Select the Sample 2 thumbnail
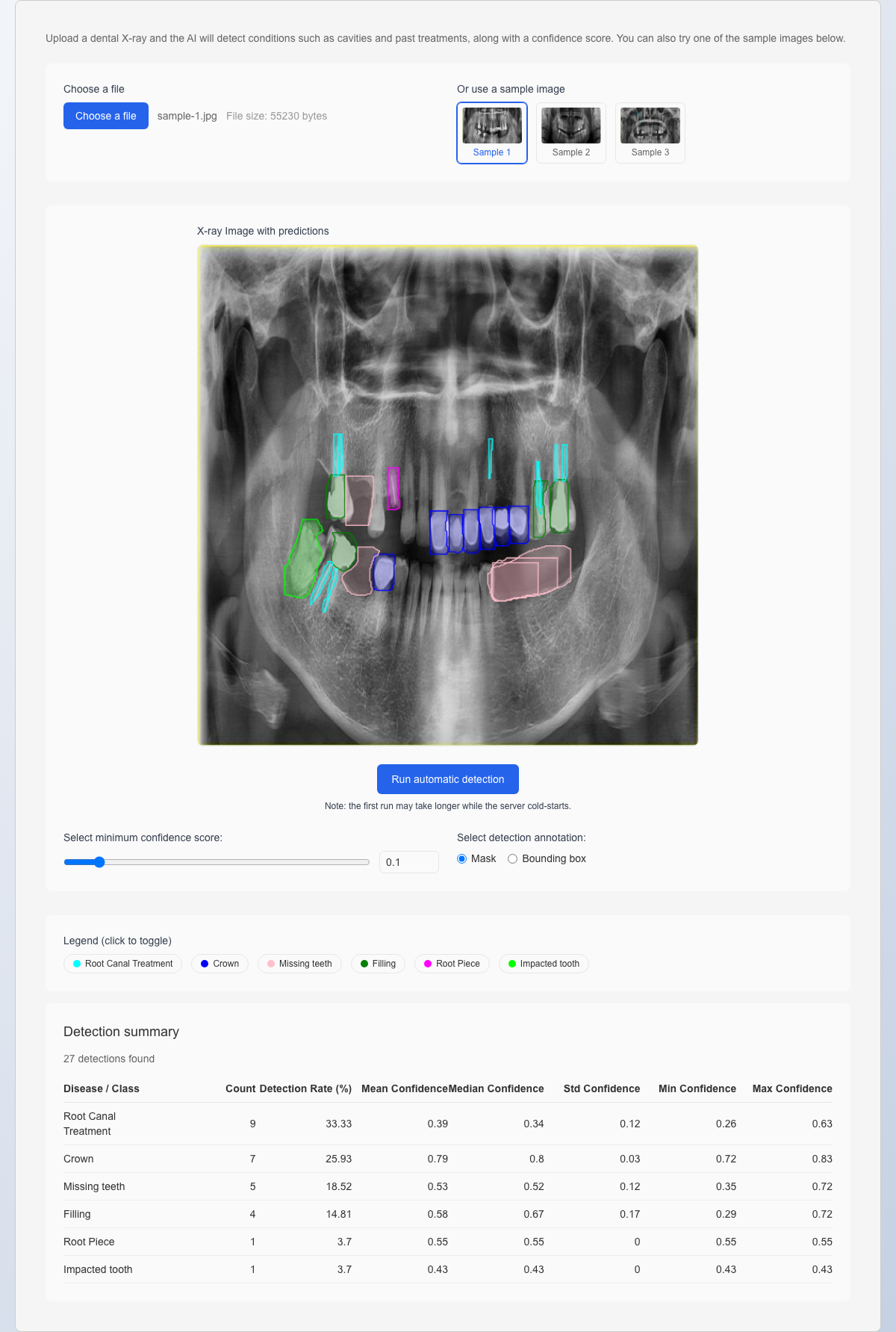The width and height of the screenshot is (896, 1332). (571, 133)
